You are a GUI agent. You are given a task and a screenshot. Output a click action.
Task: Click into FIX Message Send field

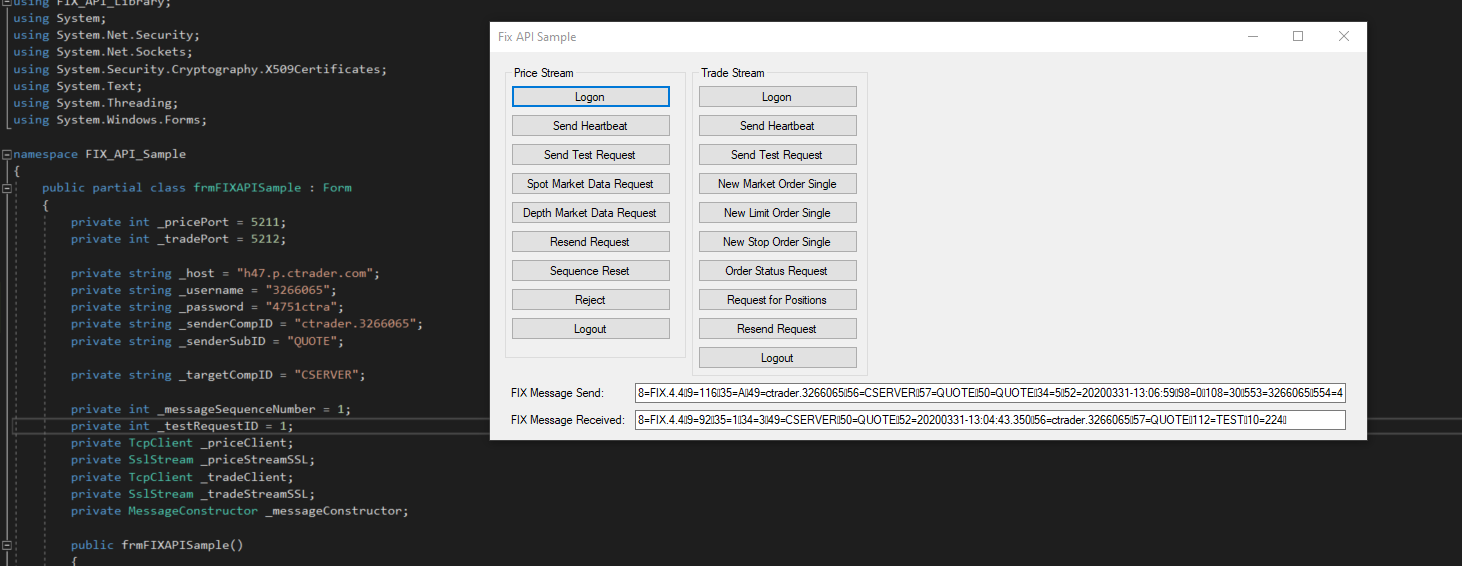(x=990, y=393)
